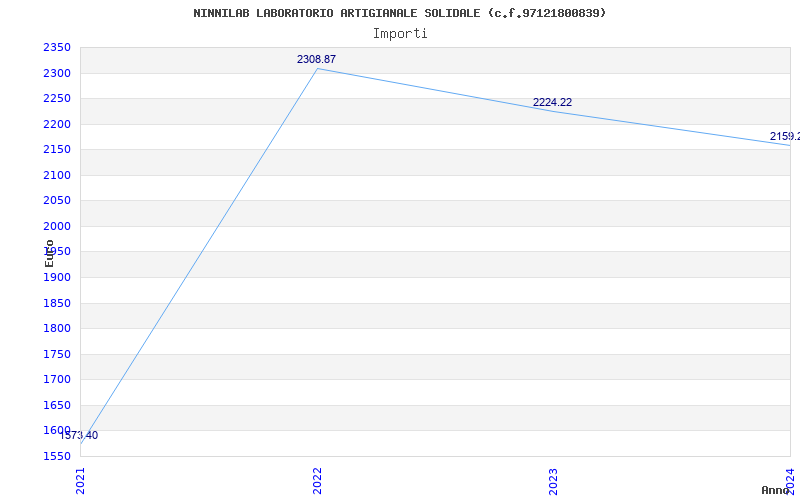Image resolution: width=800 pixels, height=500 pixels.
Task: Click the line's peak point at 2022
Action: point(317,68)
